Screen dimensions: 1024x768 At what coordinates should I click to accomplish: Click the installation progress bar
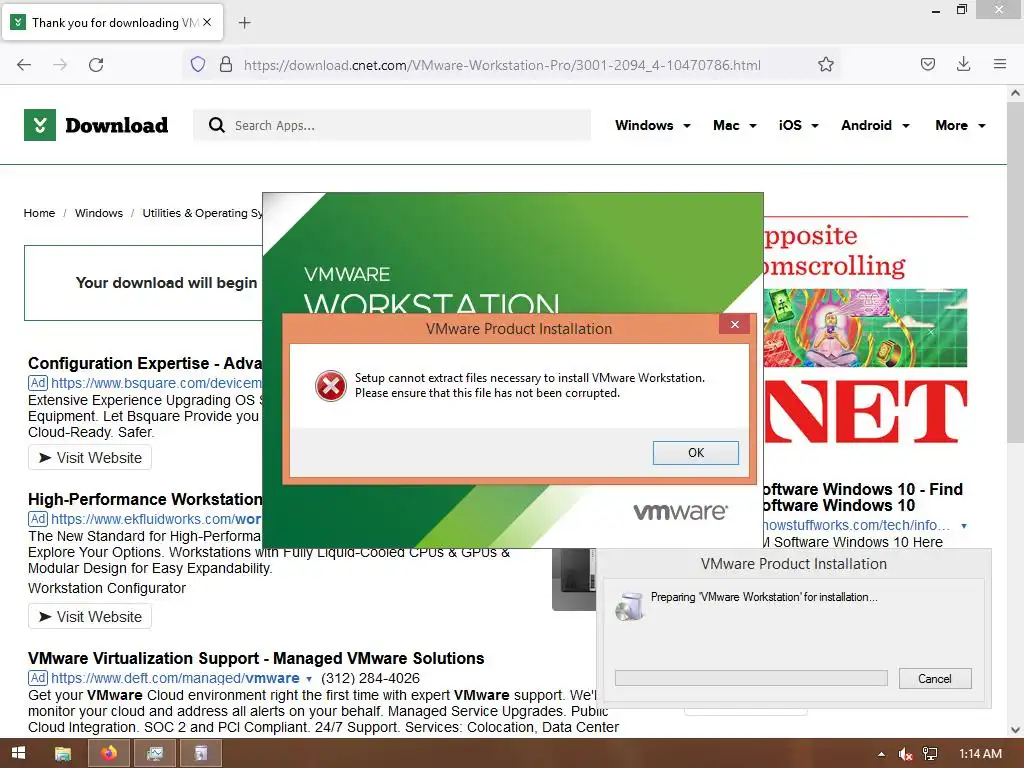pos(751,678)
